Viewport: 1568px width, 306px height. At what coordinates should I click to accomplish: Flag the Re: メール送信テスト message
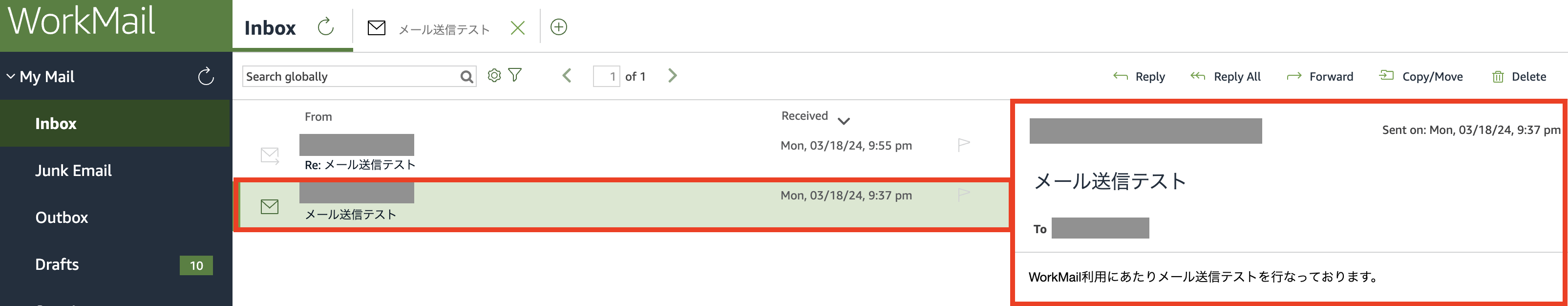pos(964,145)
